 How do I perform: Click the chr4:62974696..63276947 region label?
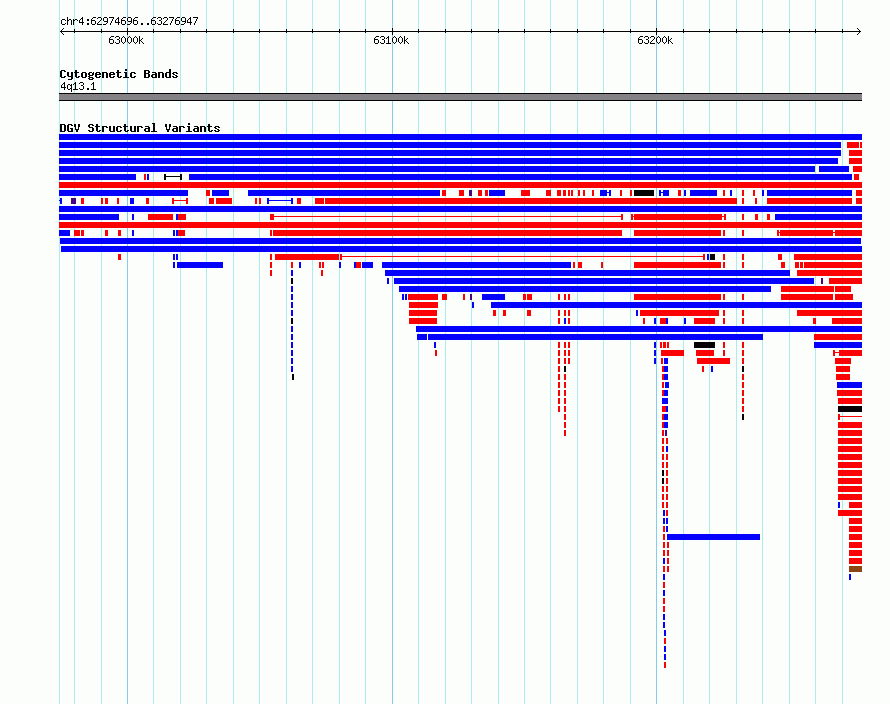tap(129, 21)
